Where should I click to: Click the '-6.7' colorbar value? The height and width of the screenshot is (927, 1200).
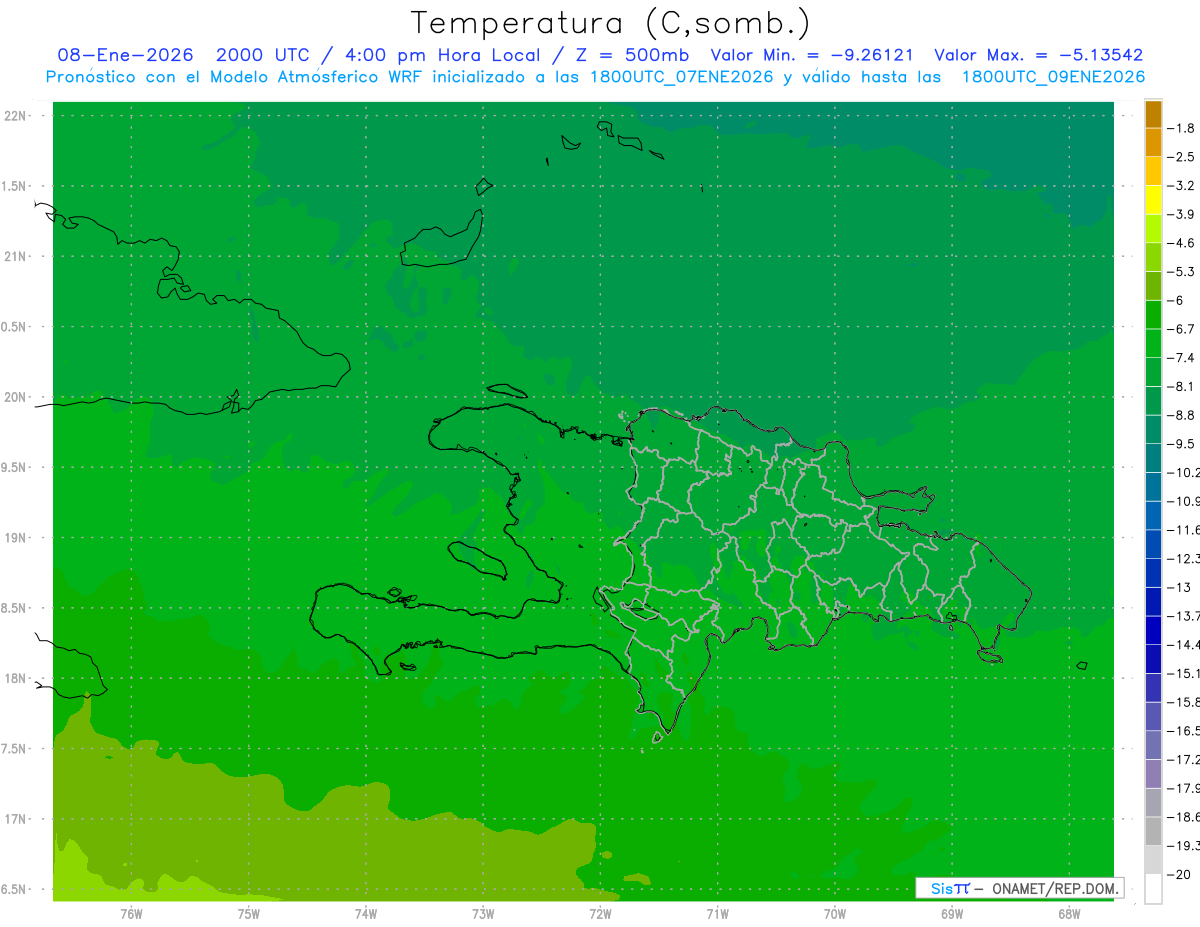pos(1181,329)
